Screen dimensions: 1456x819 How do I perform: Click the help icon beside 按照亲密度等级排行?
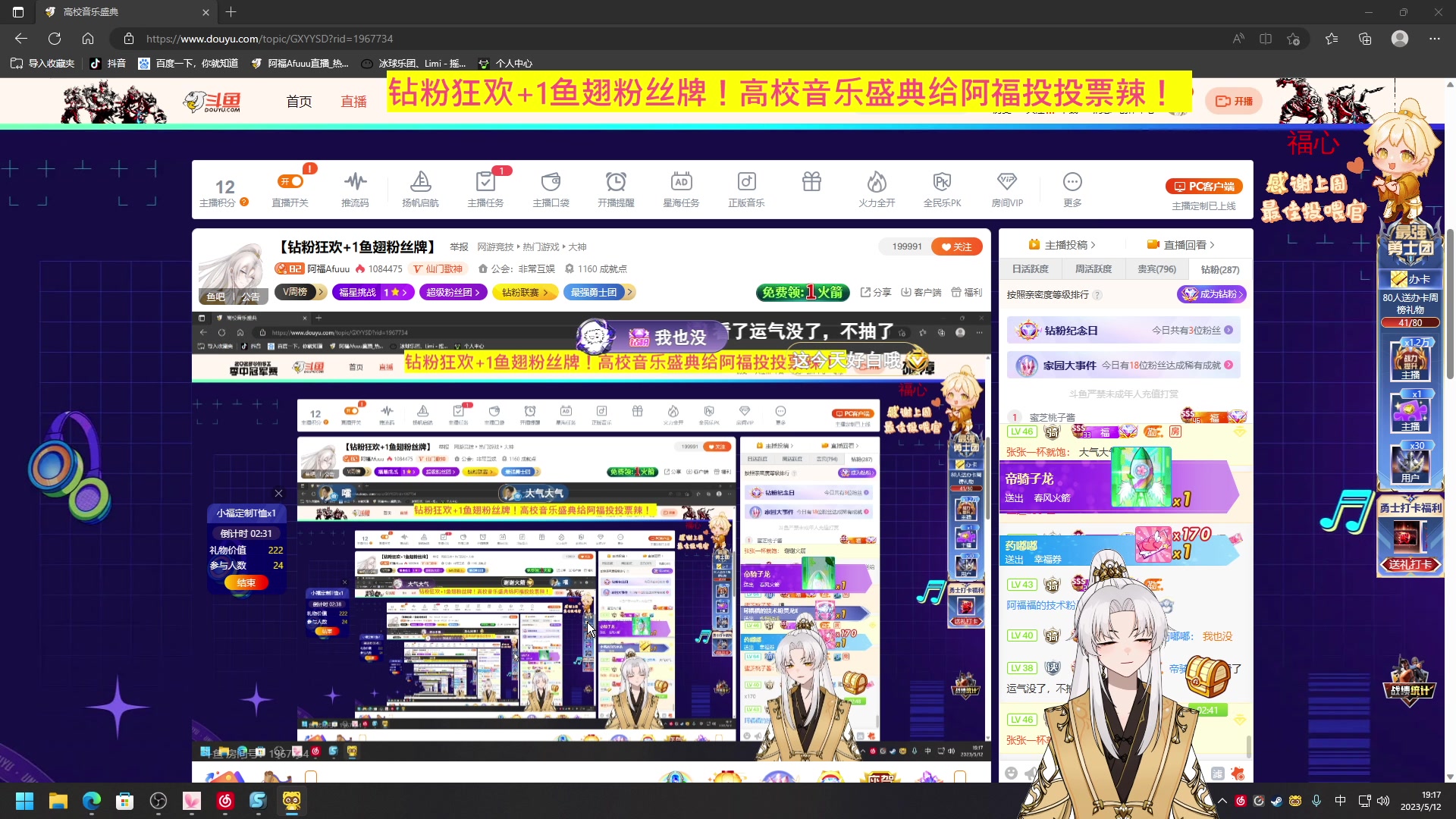coord(1097,295)
